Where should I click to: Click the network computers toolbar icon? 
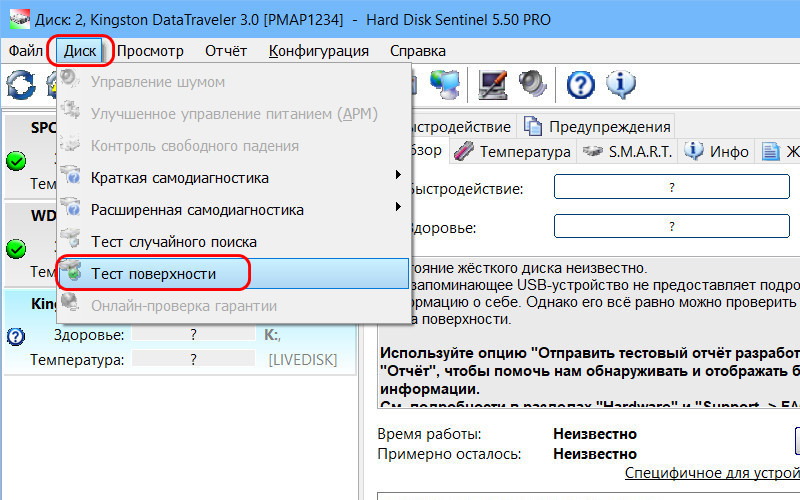point(445,85)
